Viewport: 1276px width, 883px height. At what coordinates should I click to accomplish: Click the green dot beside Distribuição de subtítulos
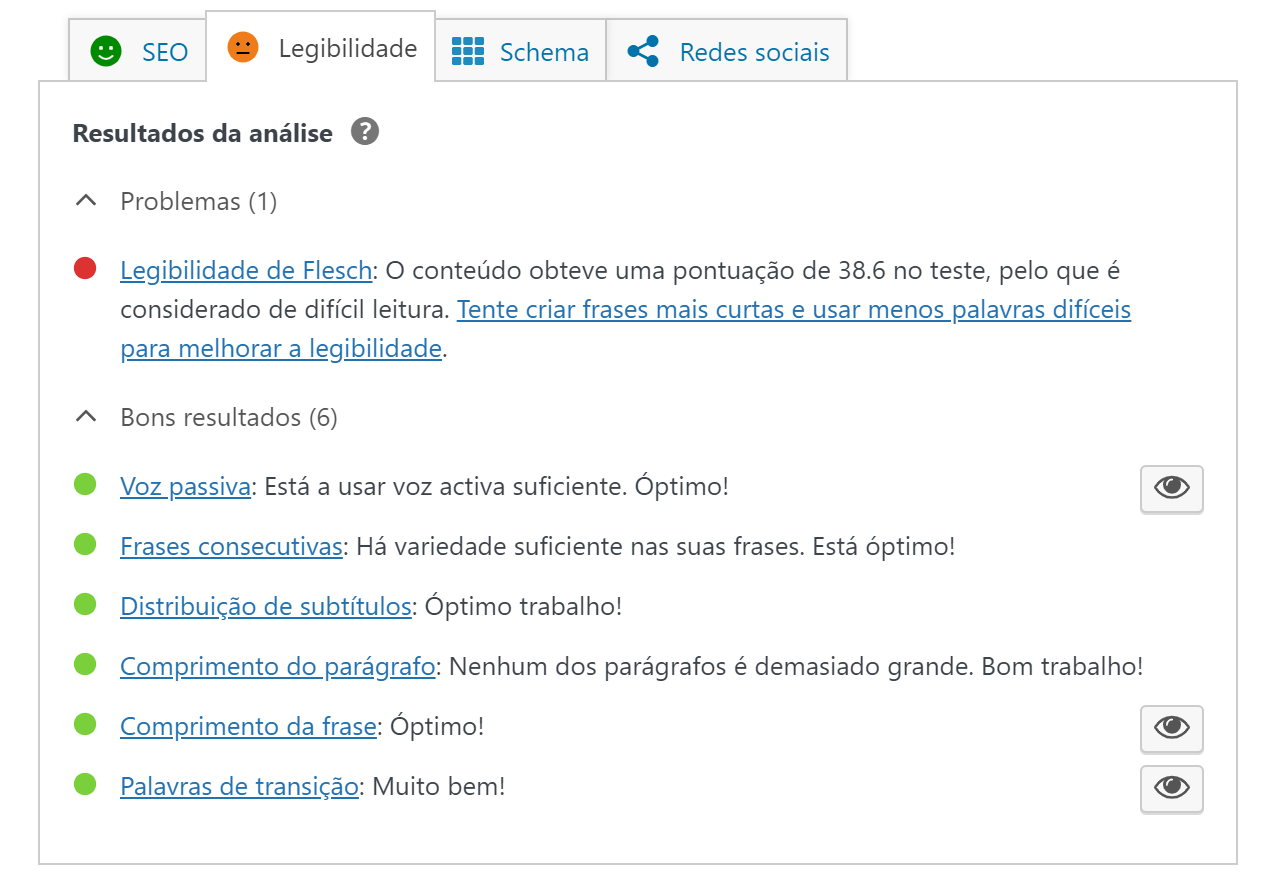tap(86, 606)
